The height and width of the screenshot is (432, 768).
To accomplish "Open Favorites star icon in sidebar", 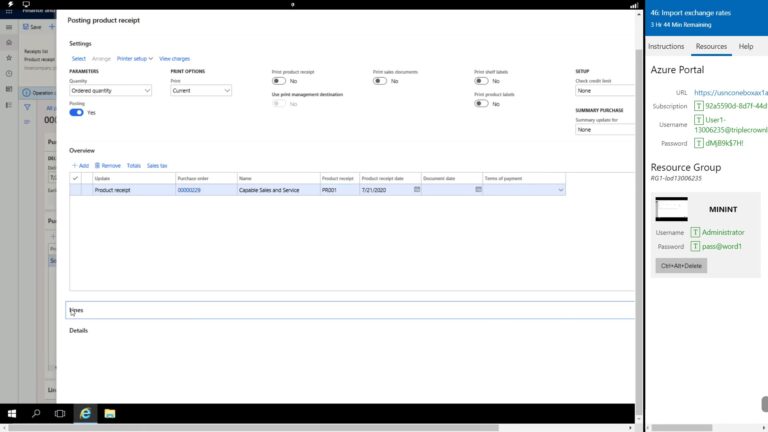I will click(x=9, y=58).
